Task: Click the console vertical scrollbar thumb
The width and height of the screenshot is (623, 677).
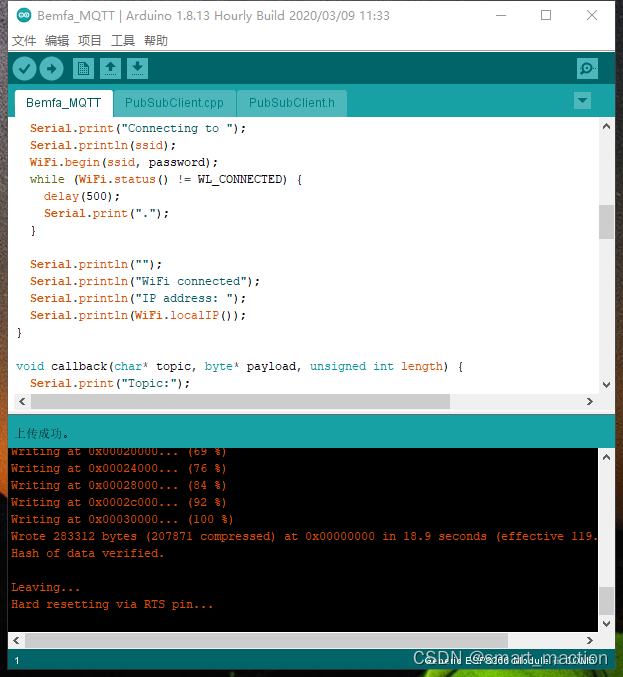Action: pyautogui.click(x=606, y=601)
